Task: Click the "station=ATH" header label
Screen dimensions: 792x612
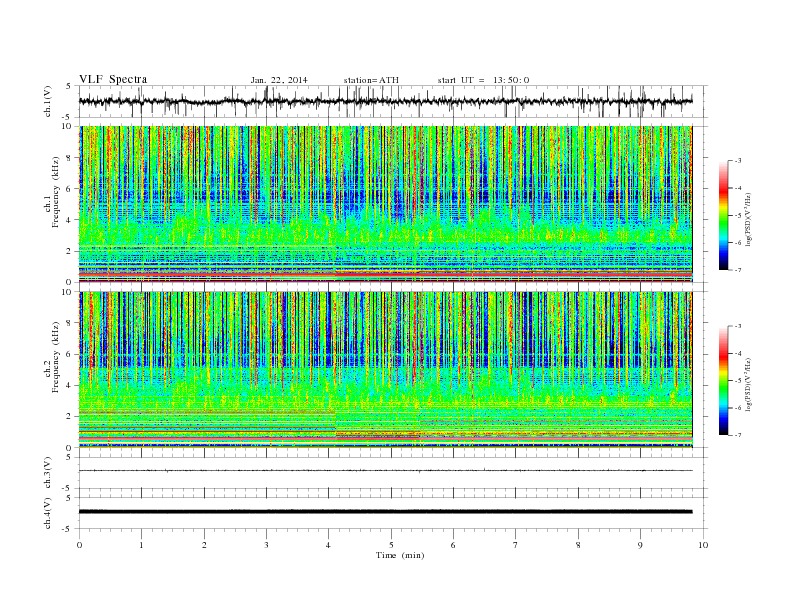Action: coord(371,80)
